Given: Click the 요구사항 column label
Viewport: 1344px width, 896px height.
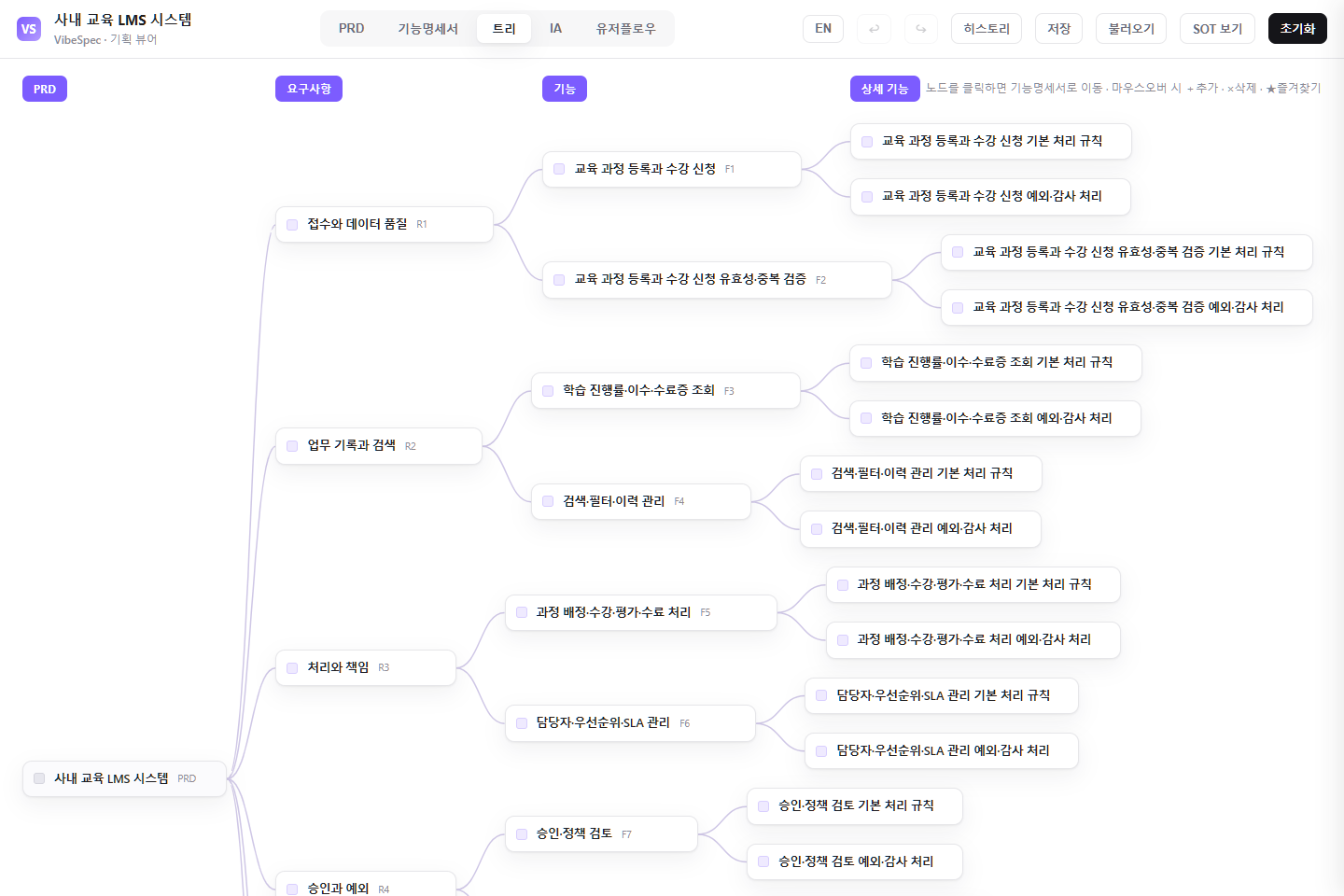Looking at the screenshot, I should pyautogui.click(x=309, y=89).
